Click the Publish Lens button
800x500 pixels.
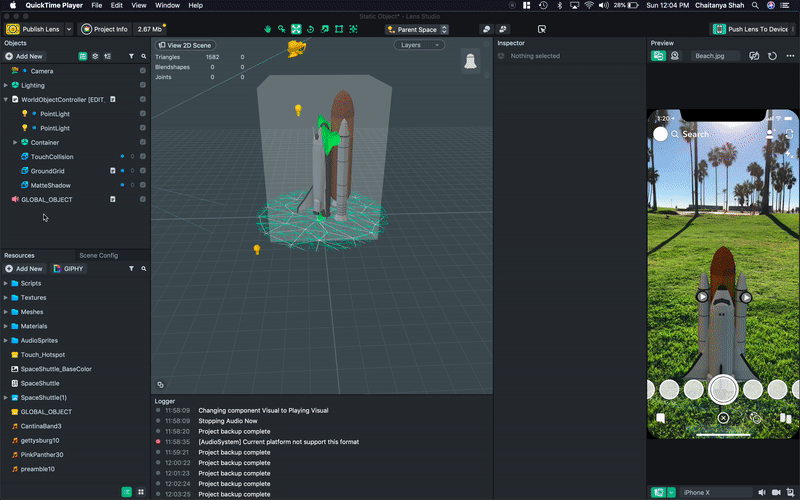pyautogui.click(x=34, y=29)
